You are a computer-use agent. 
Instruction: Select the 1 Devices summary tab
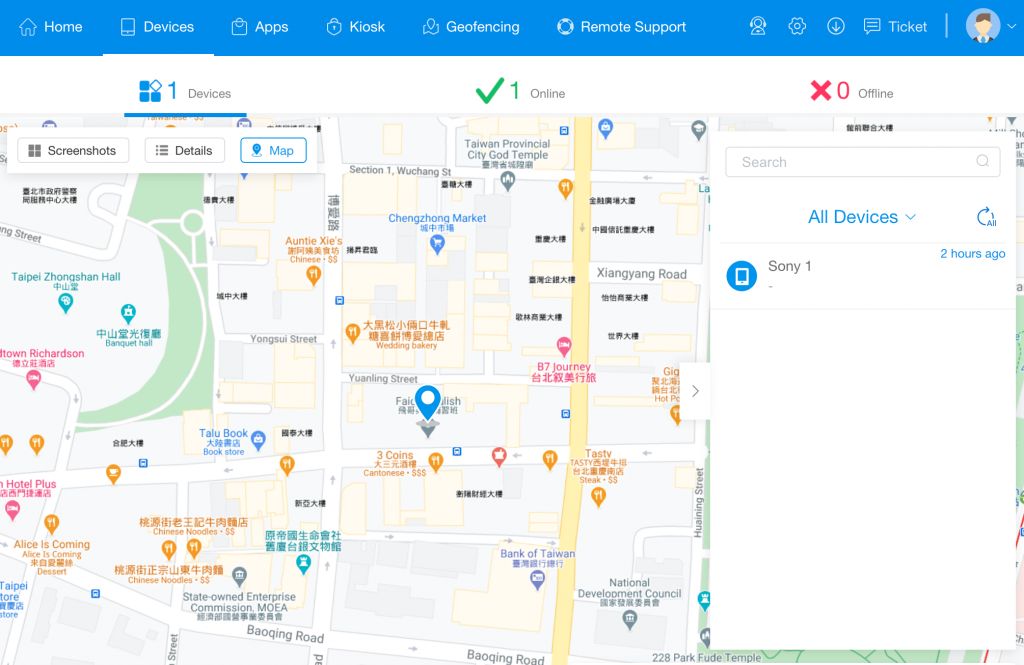click(x=185, y=91)
